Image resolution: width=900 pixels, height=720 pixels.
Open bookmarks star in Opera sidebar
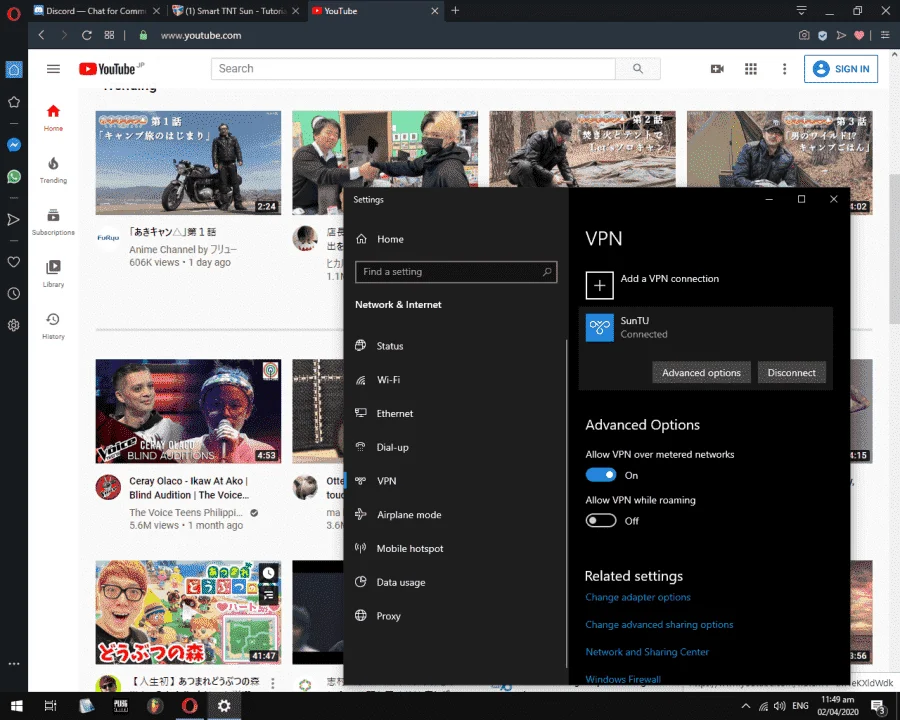pos(14,102)
